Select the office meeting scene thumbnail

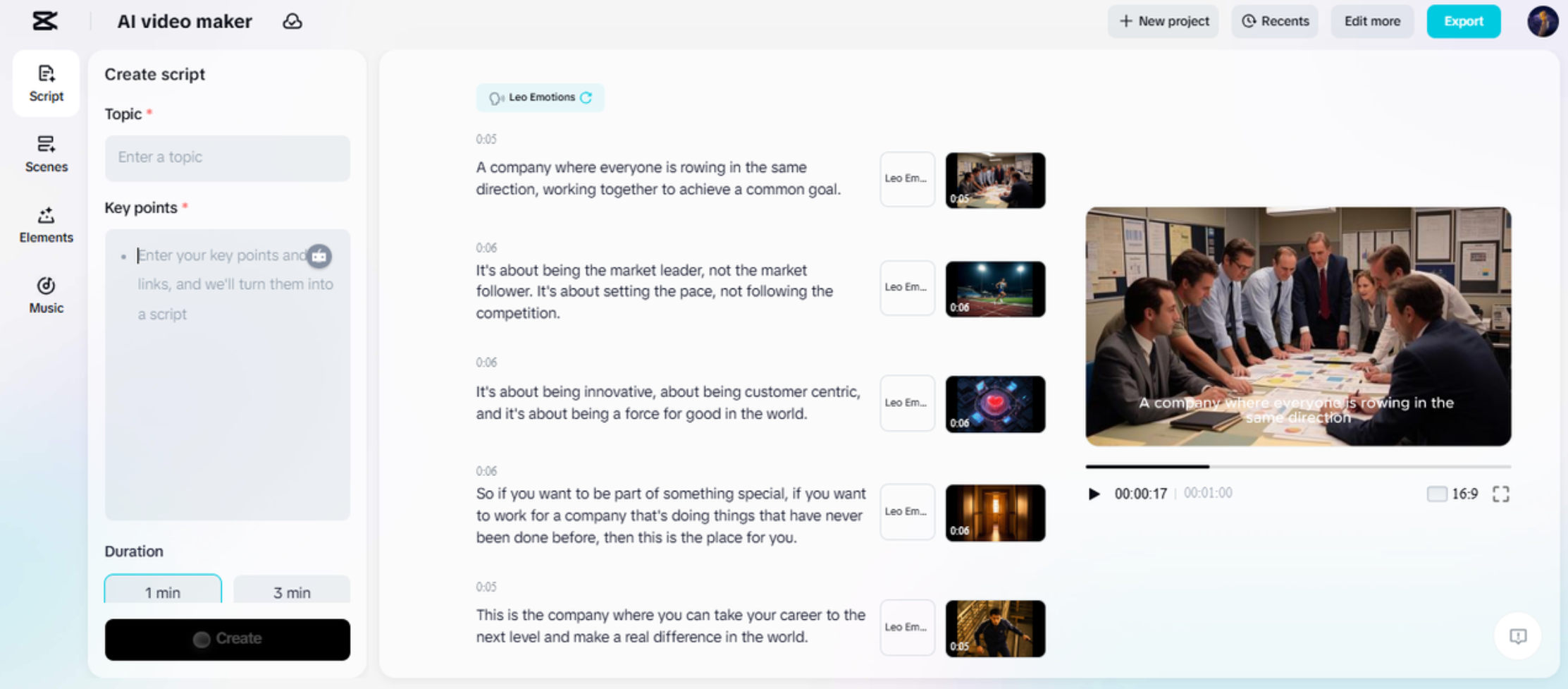(x=995, y=180)
